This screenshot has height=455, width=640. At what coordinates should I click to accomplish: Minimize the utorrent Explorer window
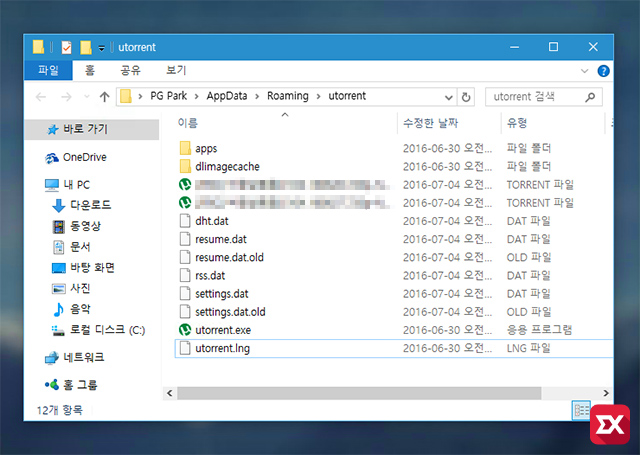point(514,47)
